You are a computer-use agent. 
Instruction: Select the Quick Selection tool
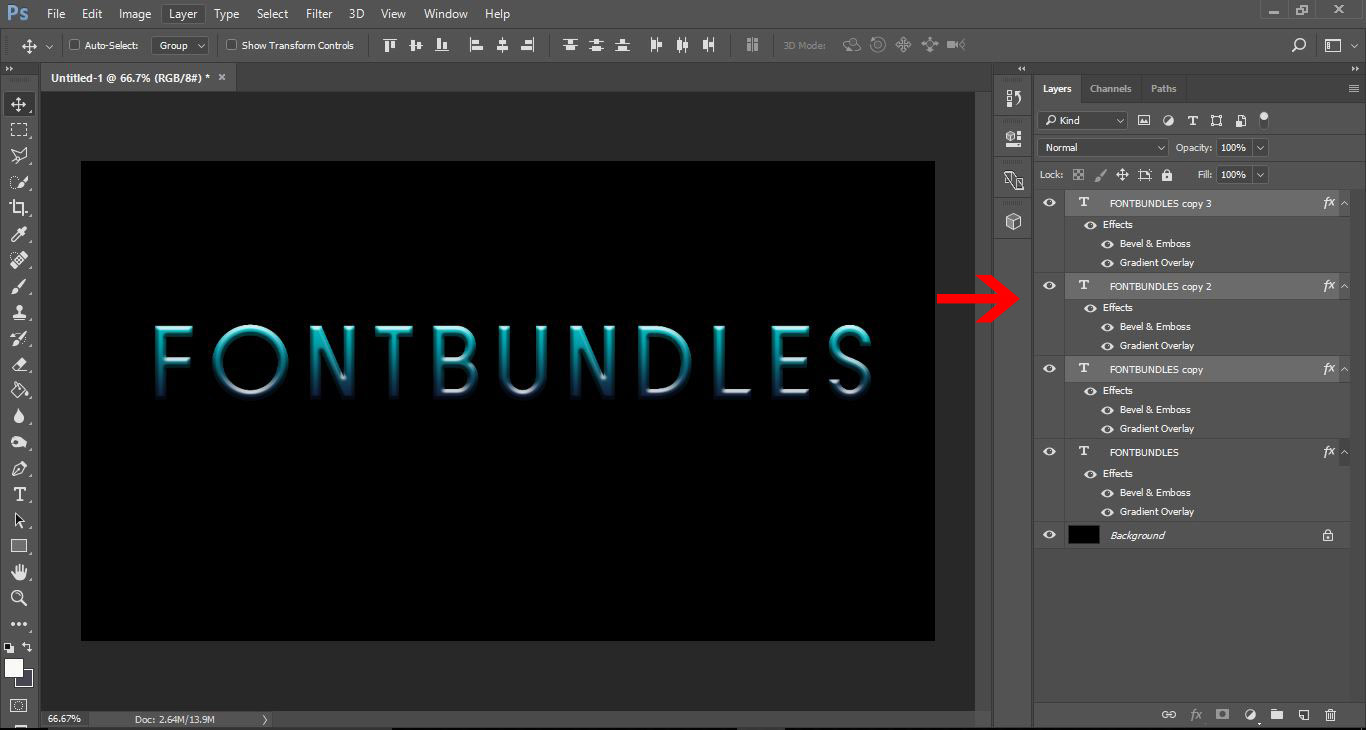click(x=19, y=182)
